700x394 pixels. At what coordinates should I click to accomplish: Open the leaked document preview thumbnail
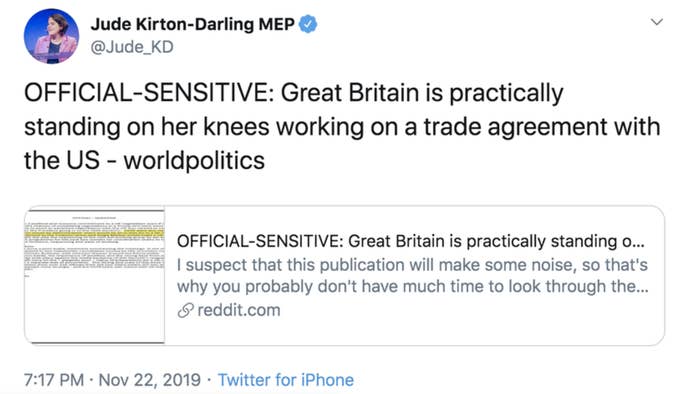click(95, 276)
